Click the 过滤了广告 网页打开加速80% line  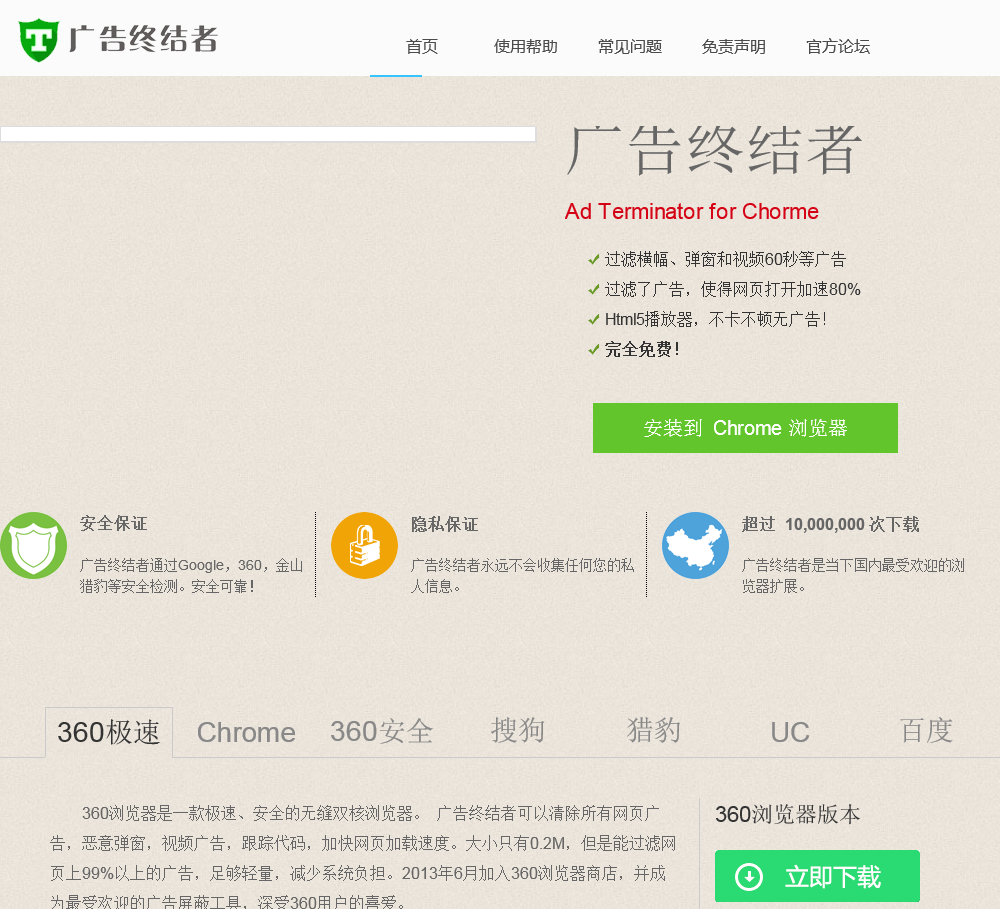[x=733, y=289]
